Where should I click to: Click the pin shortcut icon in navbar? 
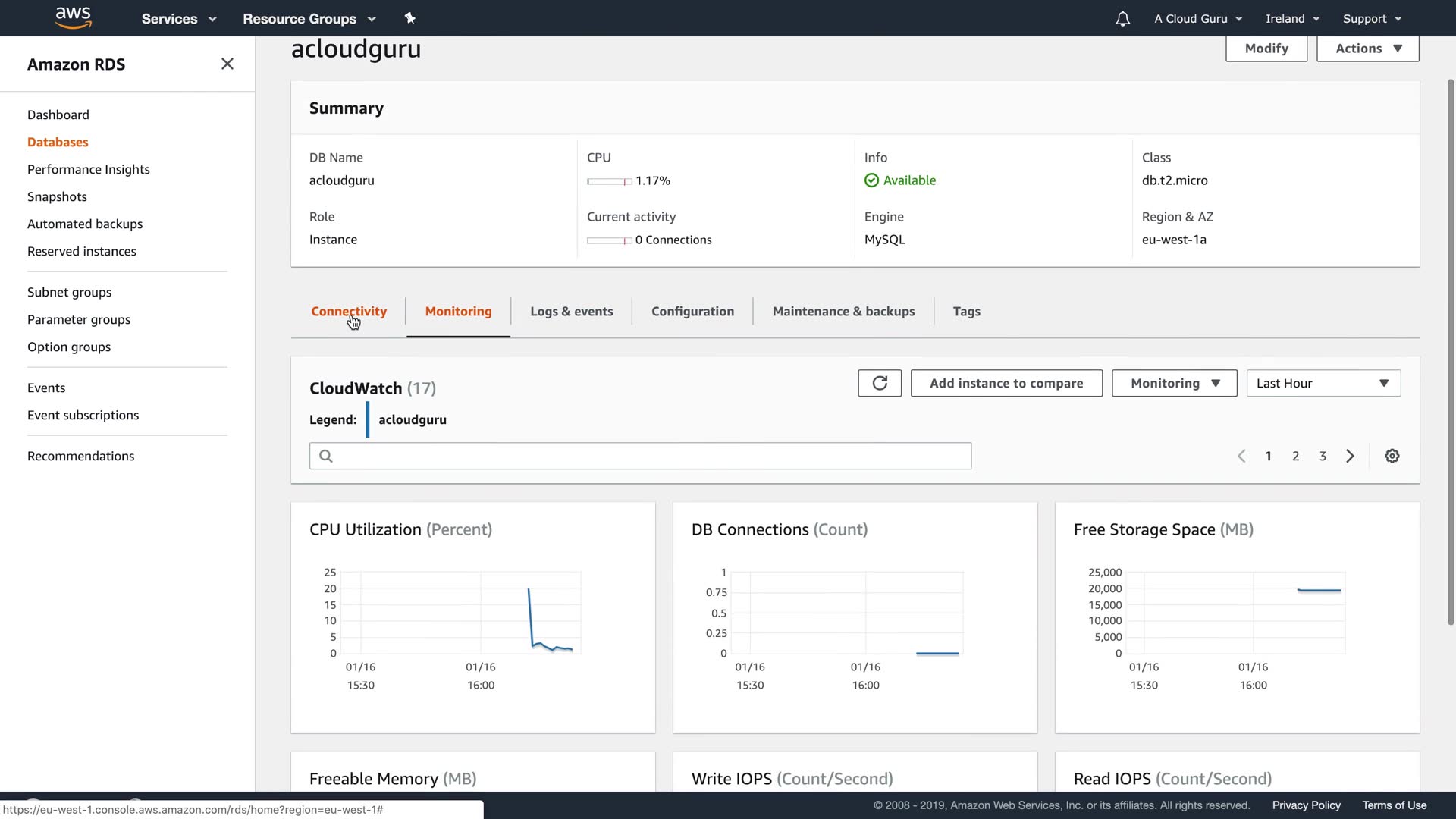pyautogui.click(x=410, y=18)
